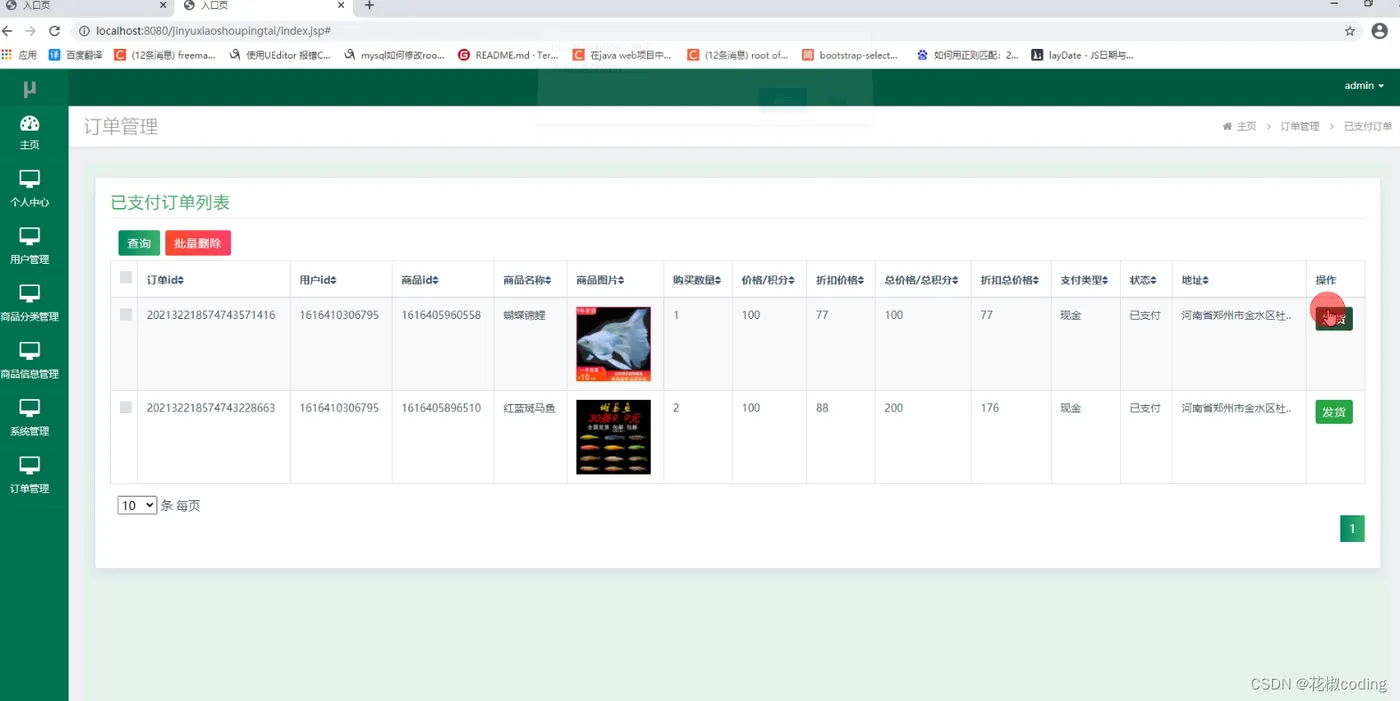Screen dimensions: 1400x701
Task: Open the bootstrap-select bookmark
Action: (850, 55)
